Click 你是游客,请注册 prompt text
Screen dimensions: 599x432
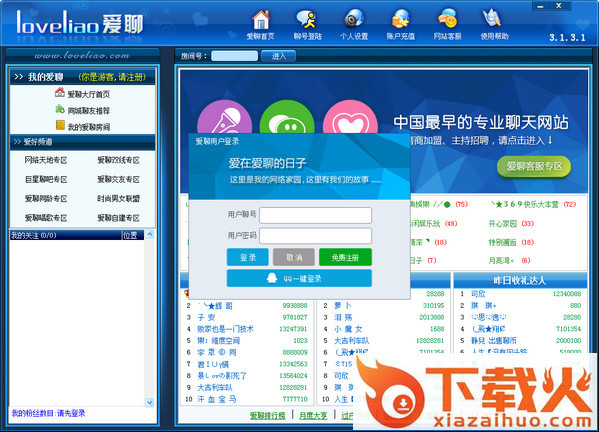click(112, 77)
